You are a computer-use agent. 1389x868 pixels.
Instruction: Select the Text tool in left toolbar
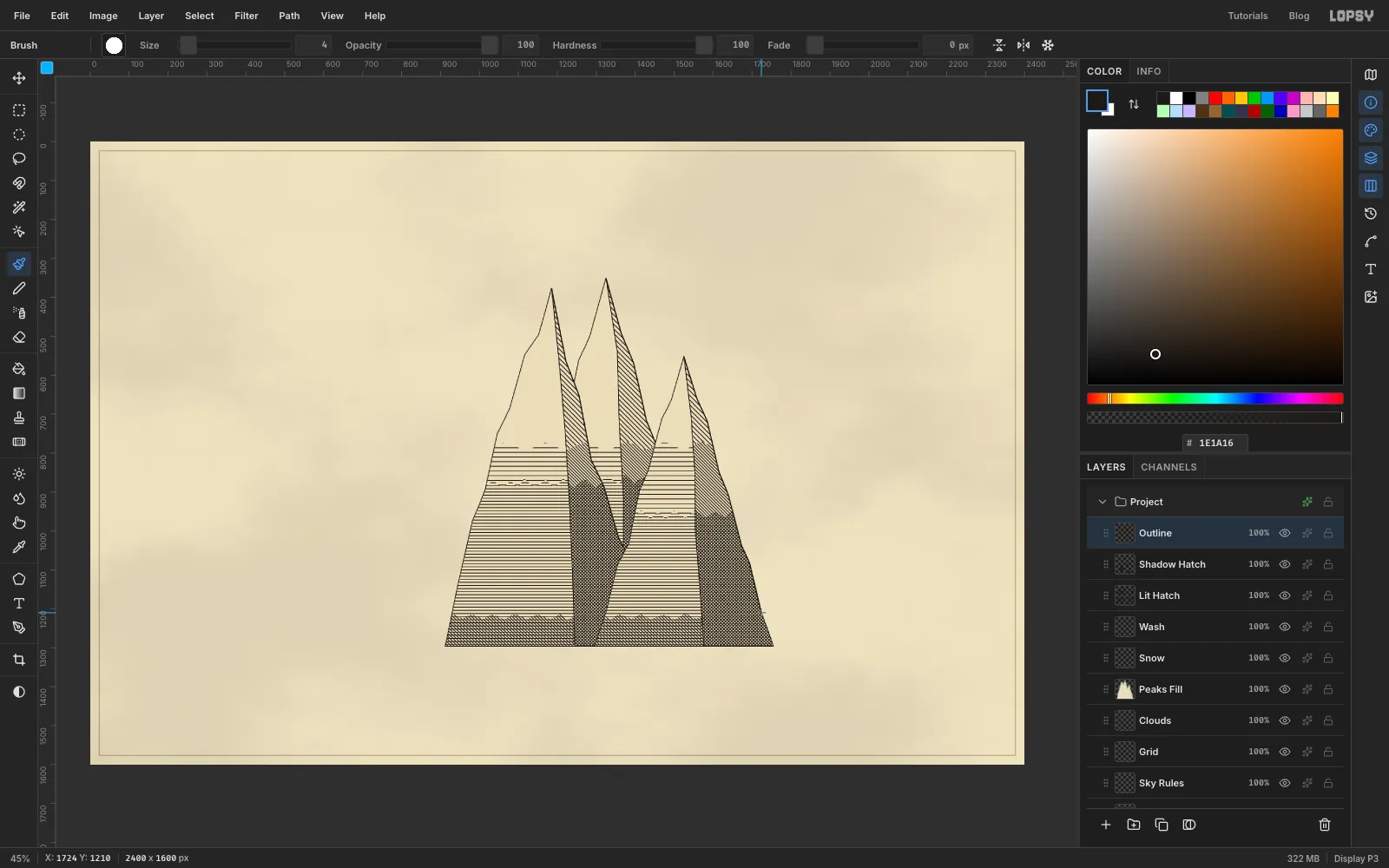(18, 603)
